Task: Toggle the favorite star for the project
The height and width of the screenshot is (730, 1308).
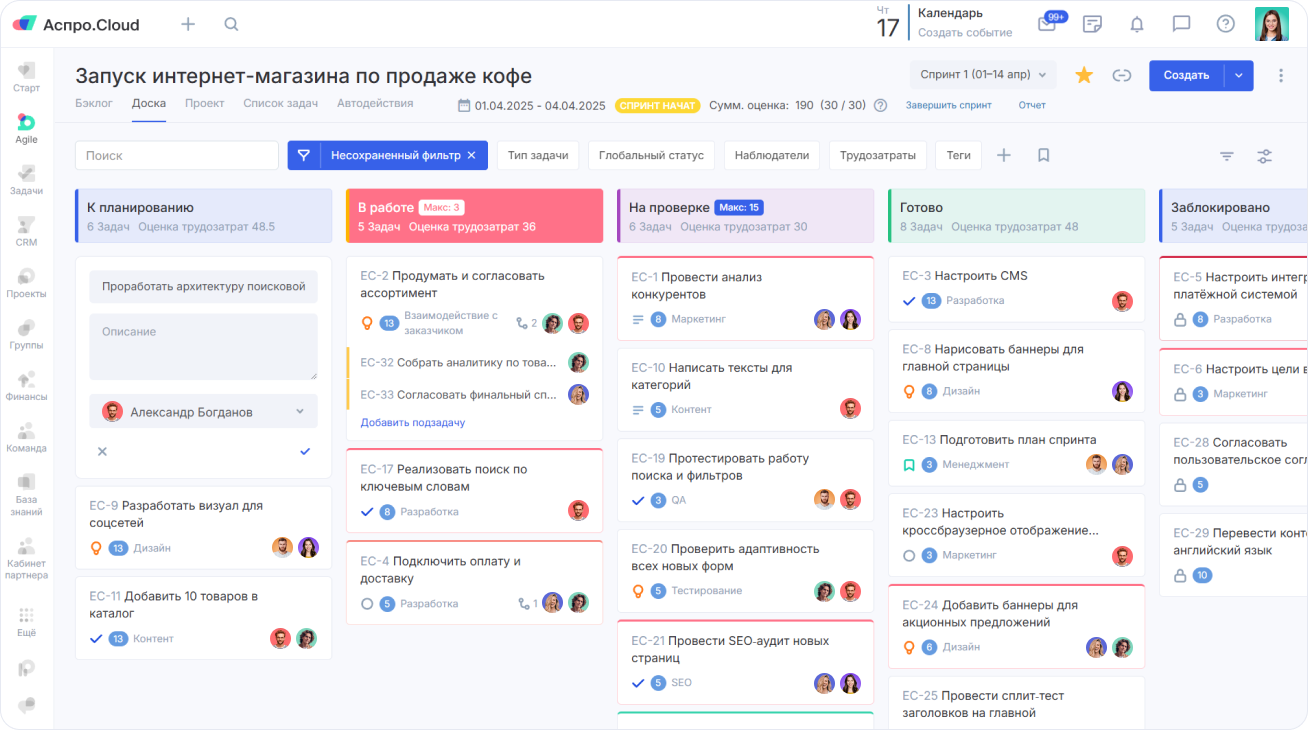Action: point(1084,75)
